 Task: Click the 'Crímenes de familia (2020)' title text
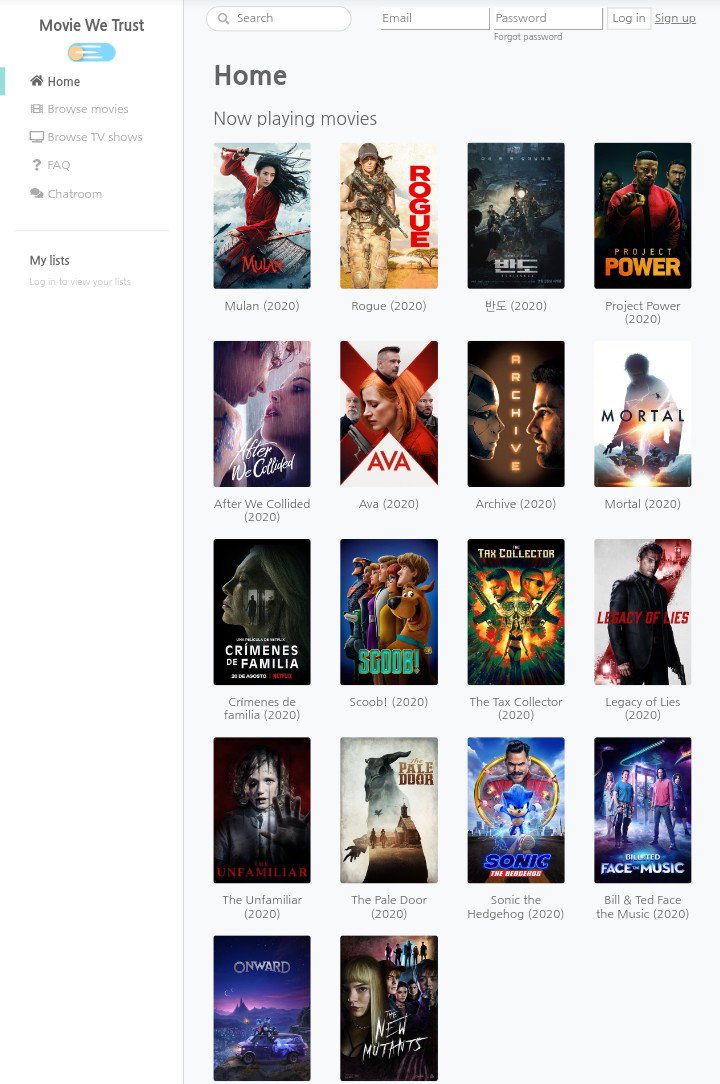[262, 709]
